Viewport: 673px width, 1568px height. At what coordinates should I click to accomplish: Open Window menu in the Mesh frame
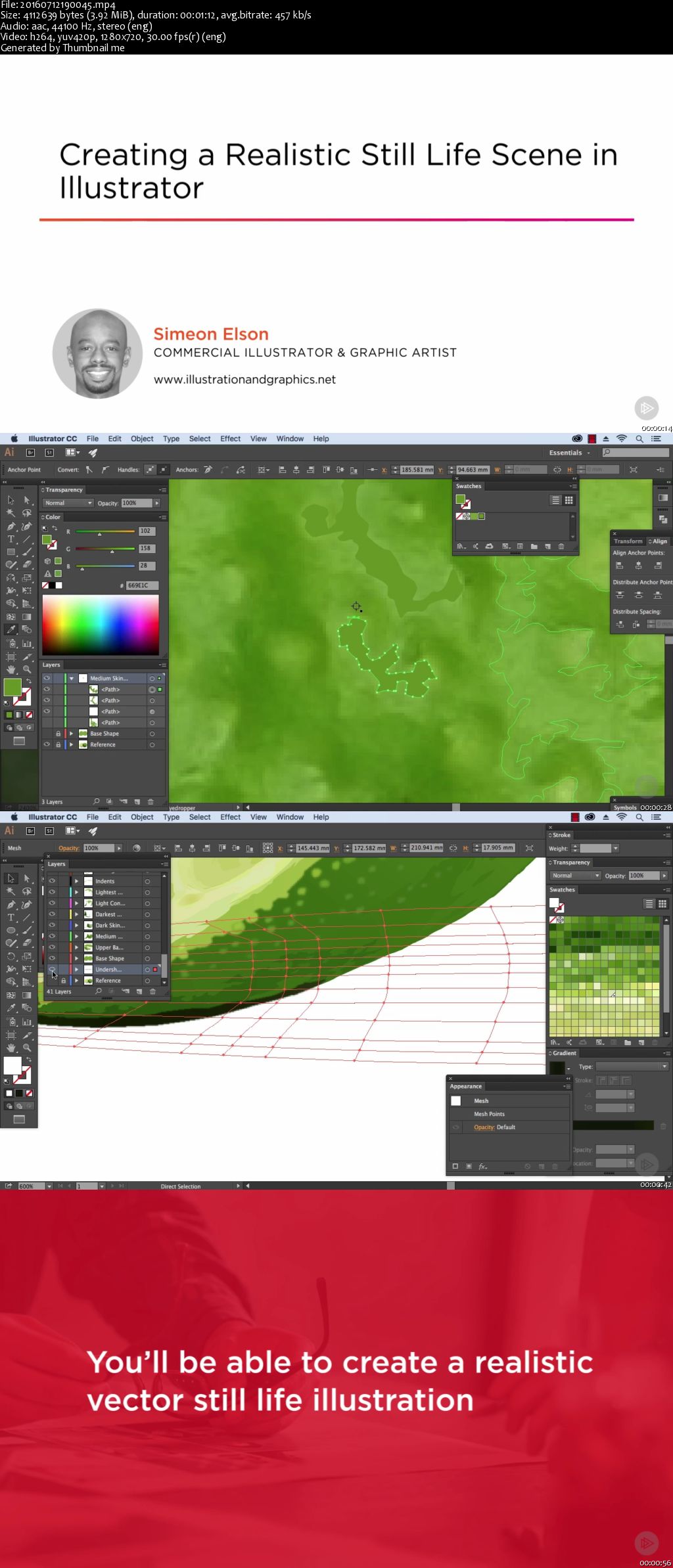(x=290, y=817)
